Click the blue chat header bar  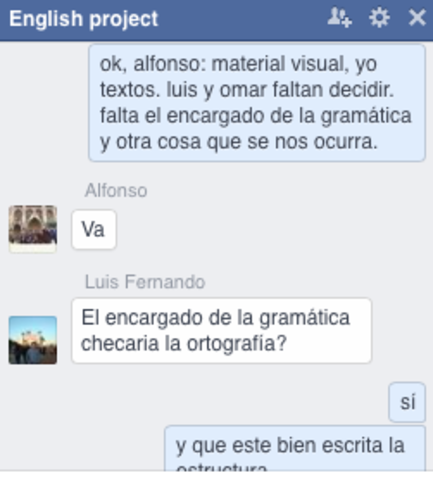[216, 20]
